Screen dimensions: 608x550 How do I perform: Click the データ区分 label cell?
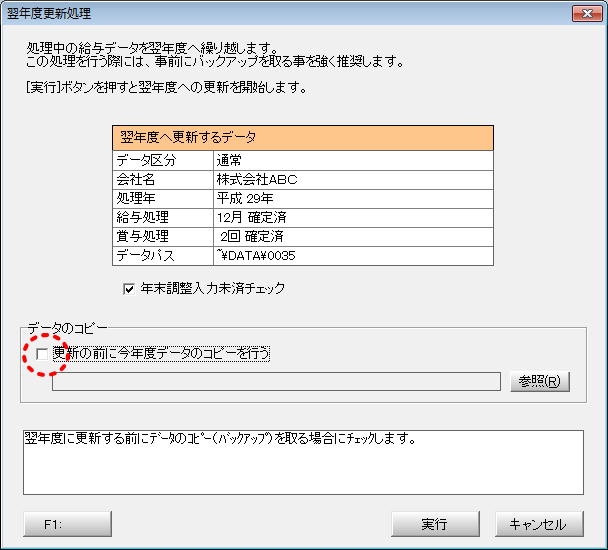163,160
